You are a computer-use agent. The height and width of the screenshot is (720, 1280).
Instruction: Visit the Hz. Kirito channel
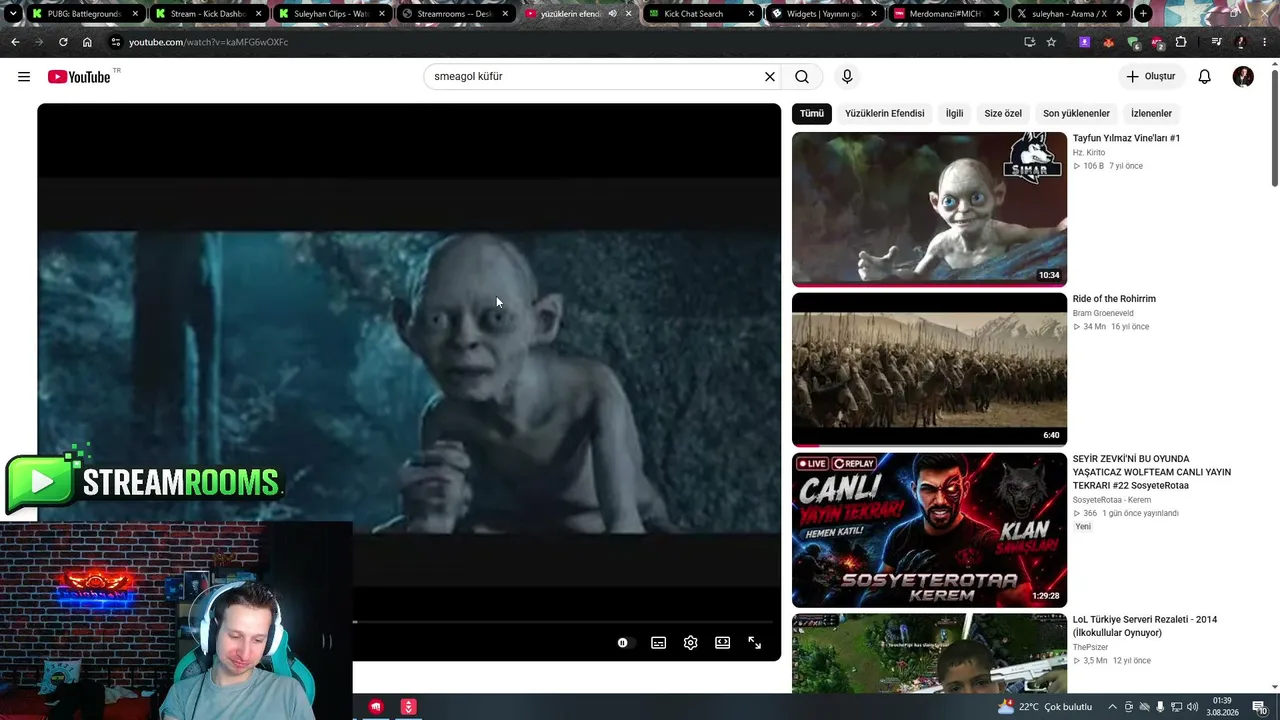click(x=1089, y=153)
